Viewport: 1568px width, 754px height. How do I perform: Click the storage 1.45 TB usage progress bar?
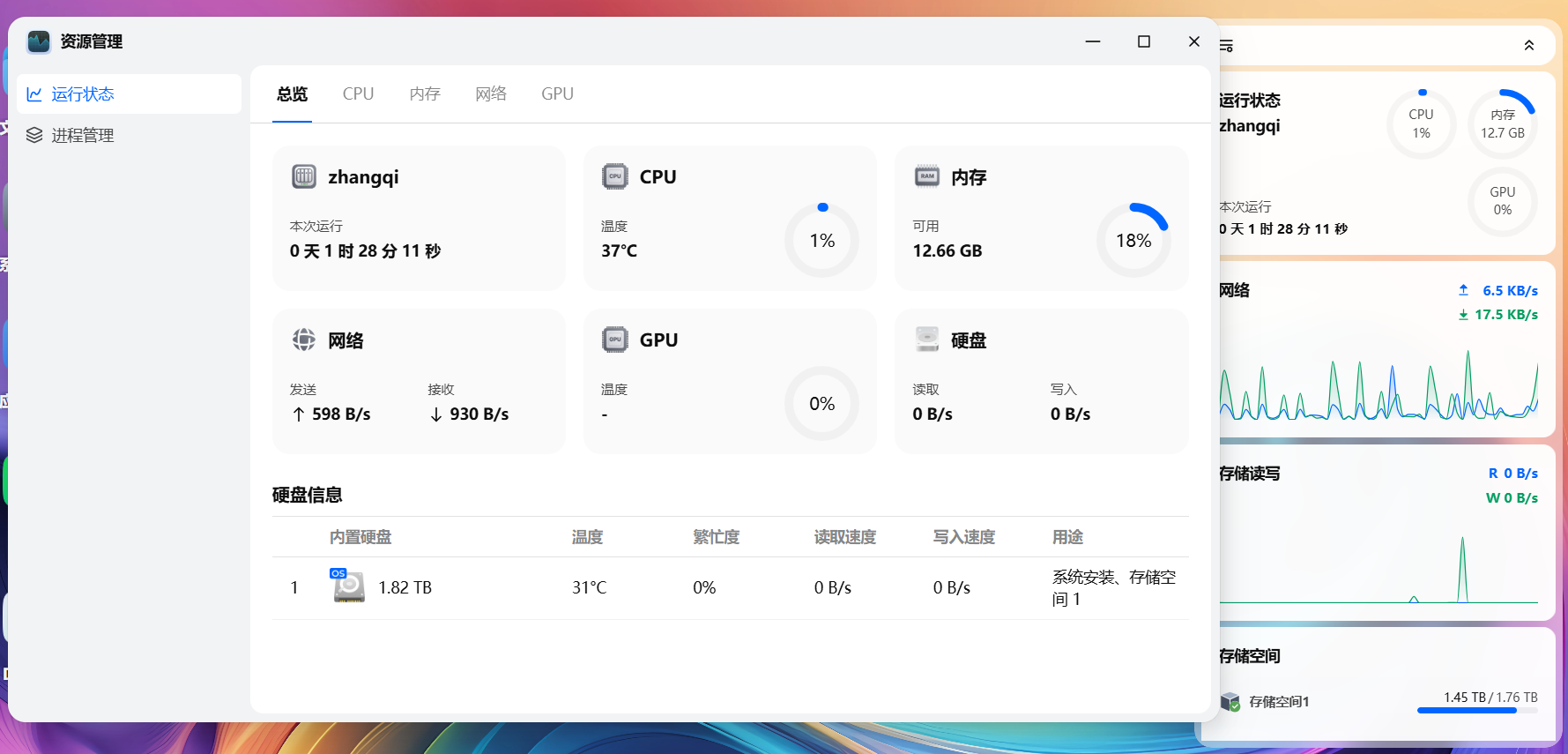point(1477,711)
